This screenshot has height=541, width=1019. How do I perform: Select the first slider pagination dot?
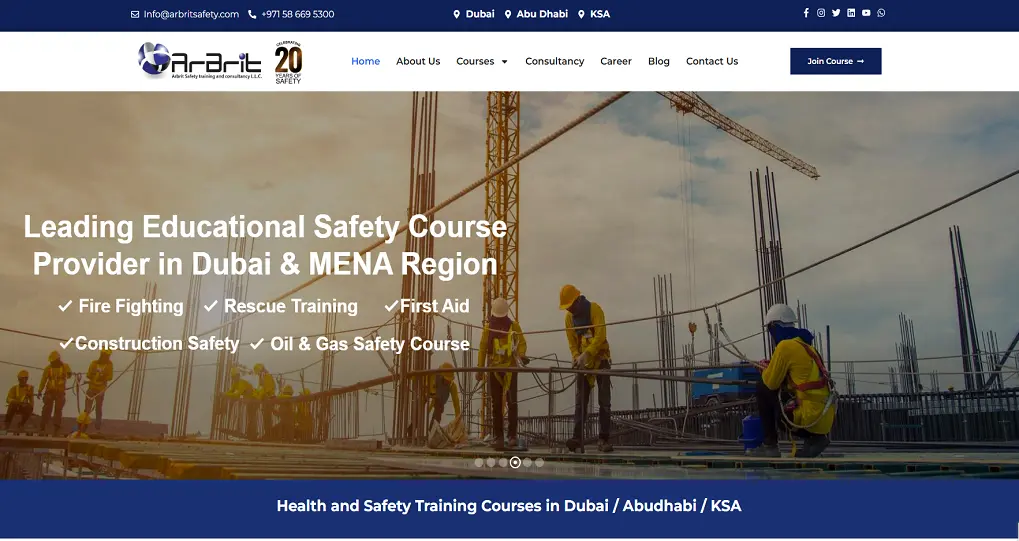(x=479, y=462)
